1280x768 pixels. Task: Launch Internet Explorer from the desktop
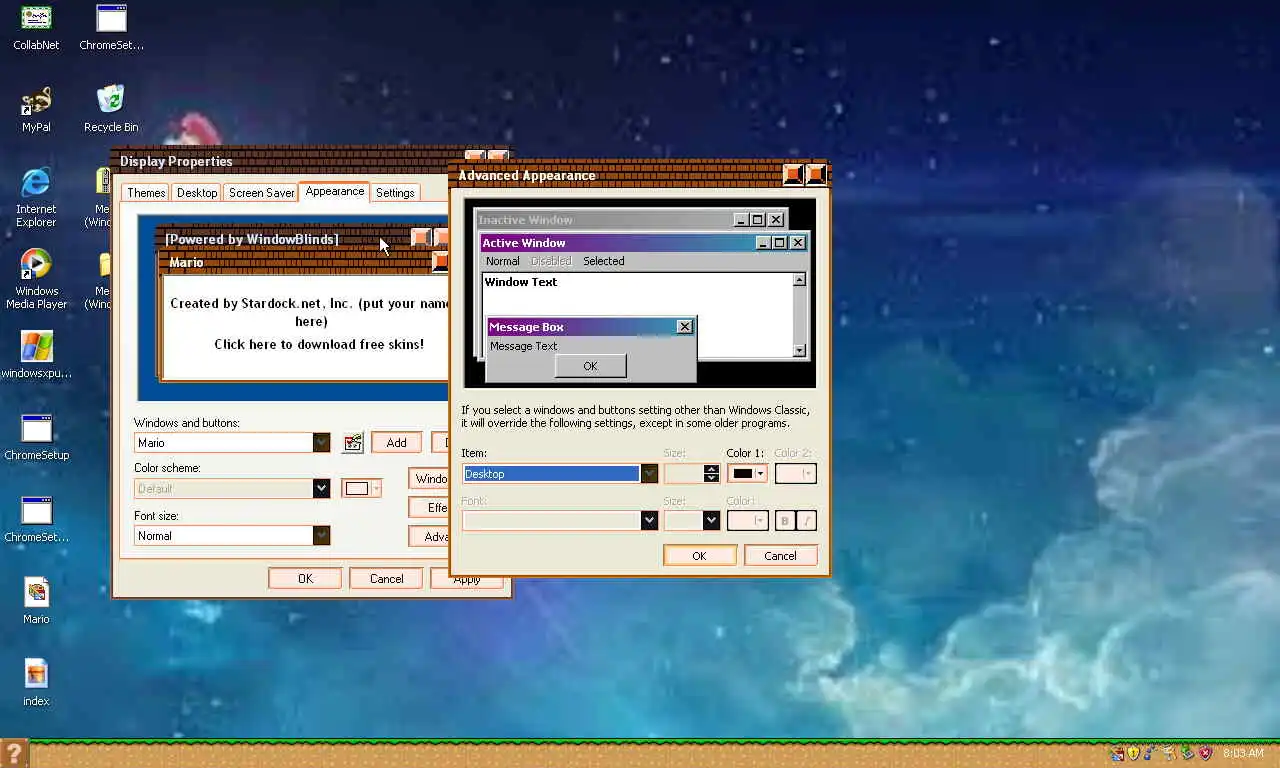coord(36,197)
